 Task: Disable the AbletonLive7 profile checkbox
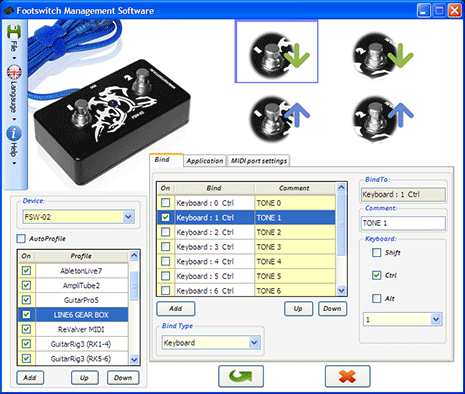pos(26,271)
